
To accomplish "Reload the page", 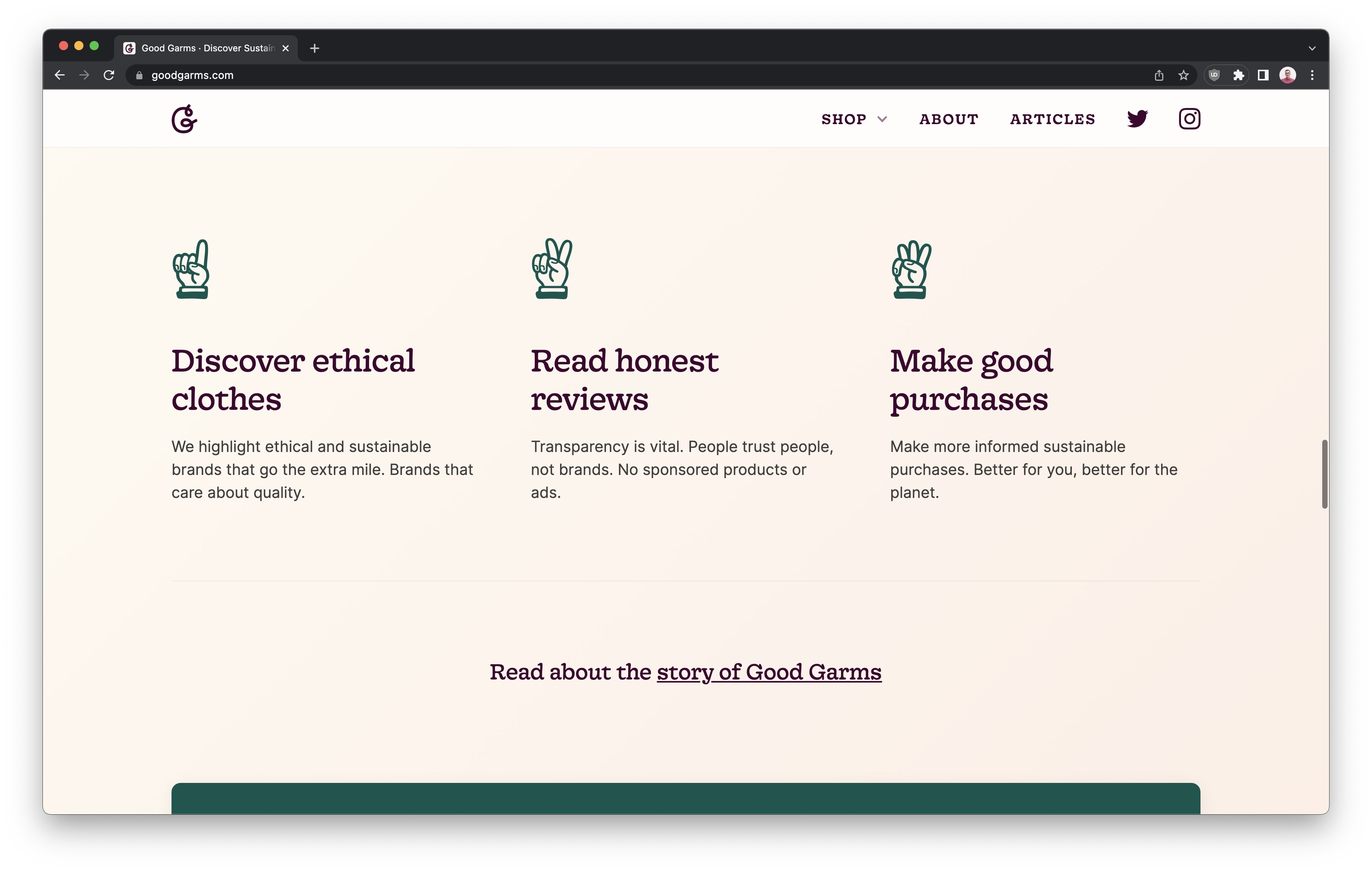I will pyautogui.click(x=109, y=75).
